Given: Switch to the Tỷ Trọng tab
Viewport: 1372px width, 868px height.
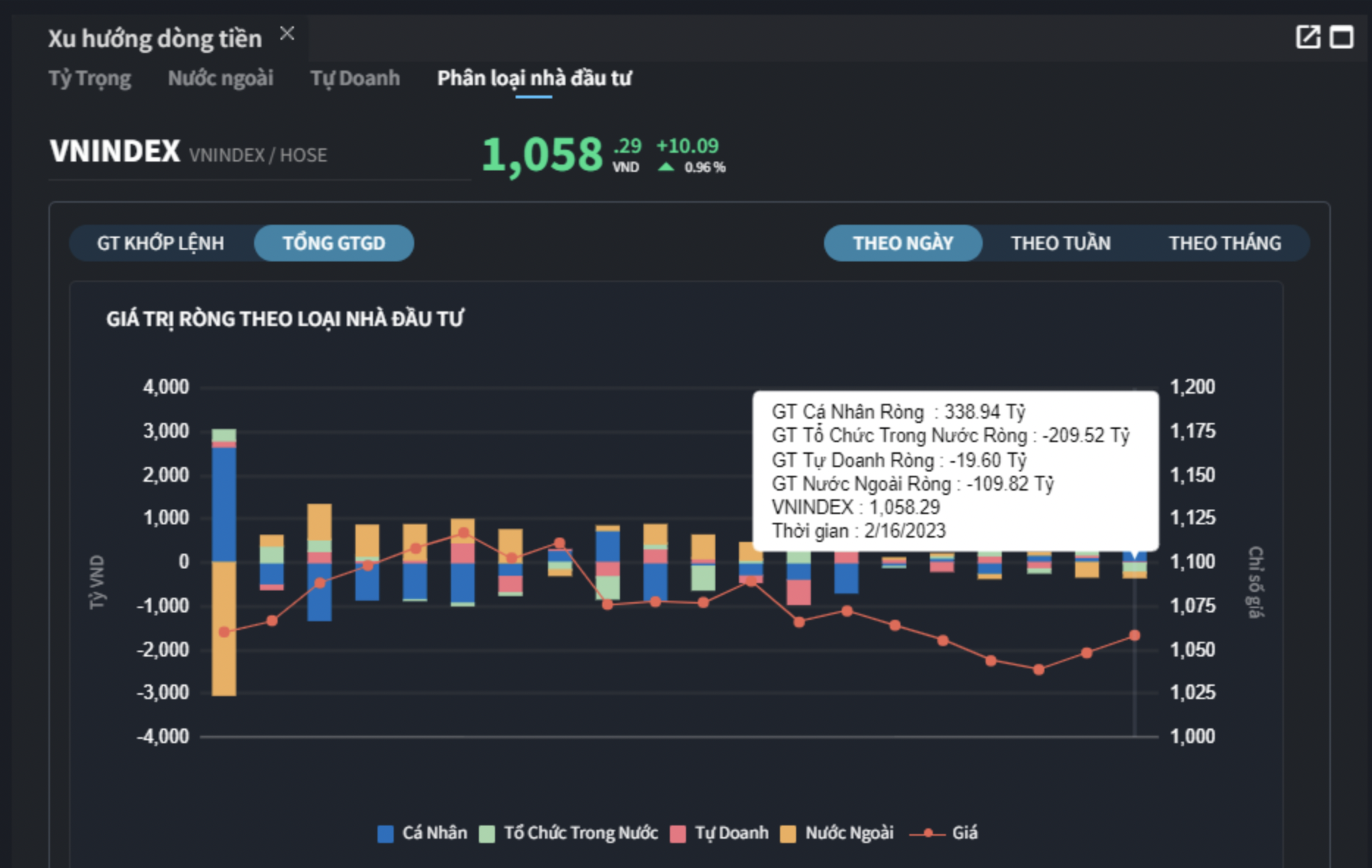Looking at the screenshot, I should pos(90,78).
